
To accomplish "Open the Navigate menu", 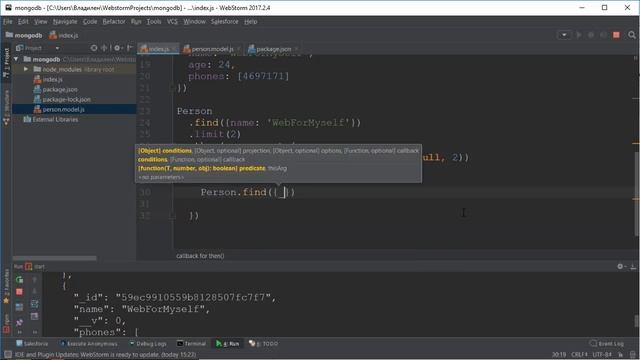I will (x=65, y=22).
